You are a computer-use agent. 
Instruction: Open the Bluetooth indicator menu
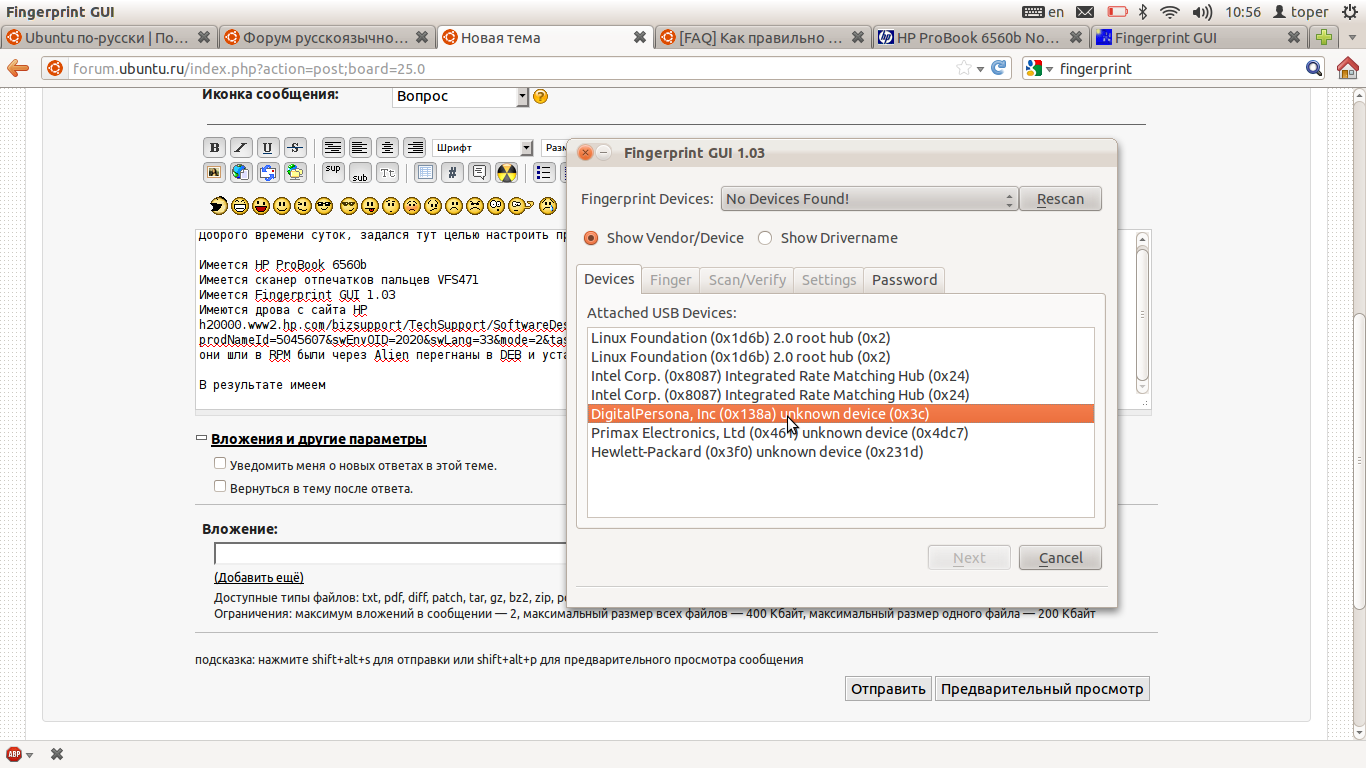coord(1143,12)
